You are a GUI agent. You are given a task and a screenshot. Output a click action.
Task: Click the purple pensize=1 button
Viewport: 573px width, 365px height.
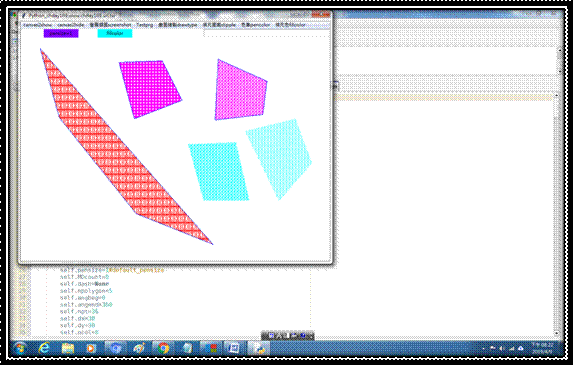61,33
